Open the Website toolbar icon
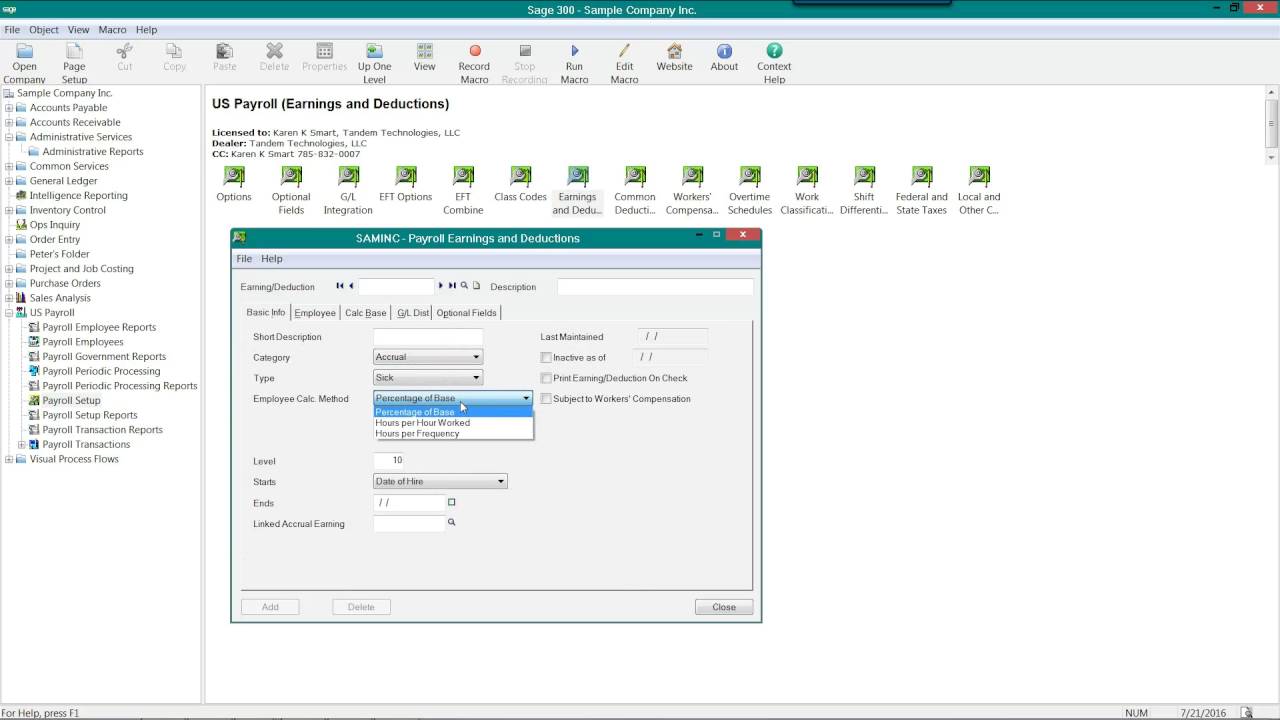This screenshot has height=720, width=1280. tap(674, 57)
